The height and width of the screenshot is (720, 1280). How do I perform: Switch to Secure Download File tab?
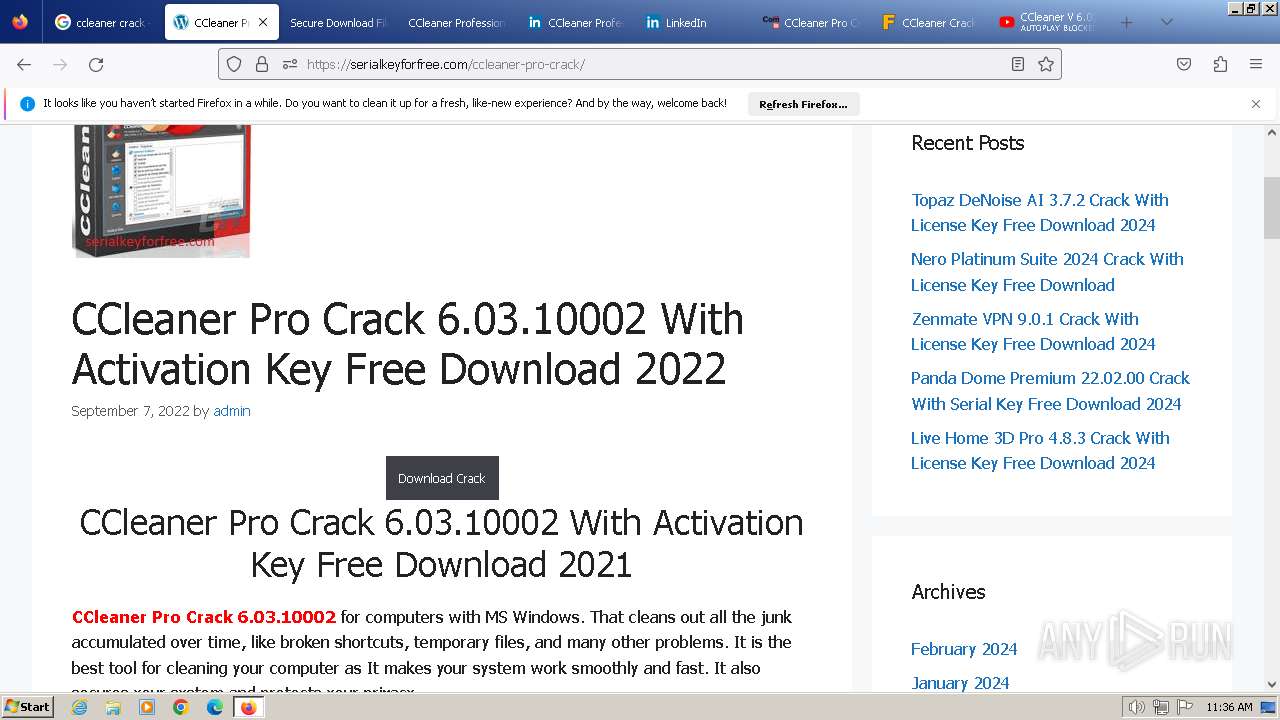338,22
